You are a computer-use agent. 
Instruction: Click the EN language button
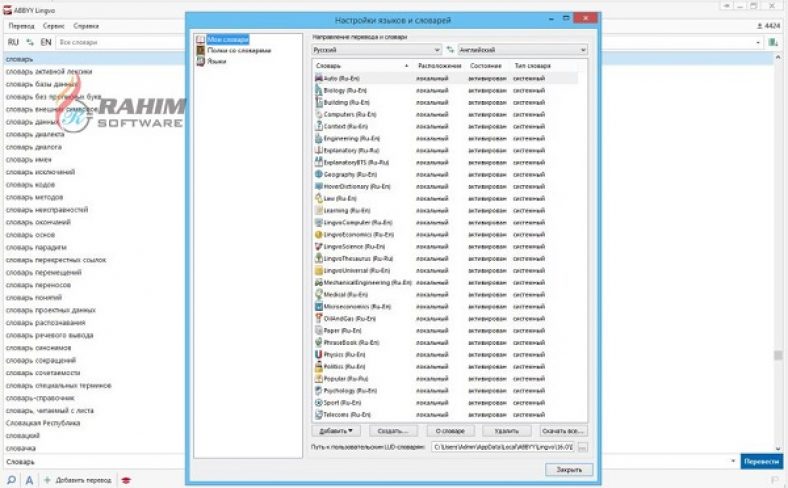coord(46,42)
